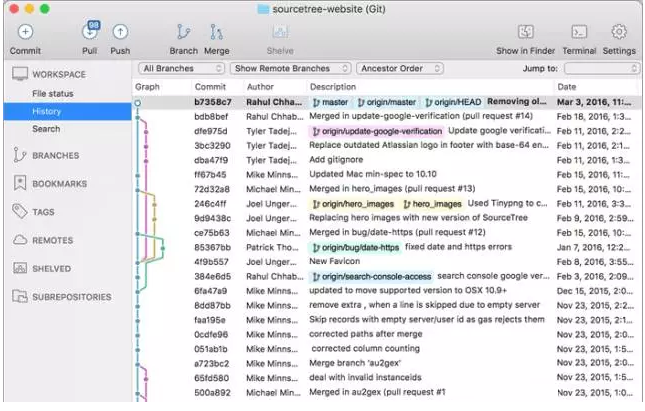This screenshot has height=411, width=645.
Task: Sort by the Graph column header
Action: (147, 87)
